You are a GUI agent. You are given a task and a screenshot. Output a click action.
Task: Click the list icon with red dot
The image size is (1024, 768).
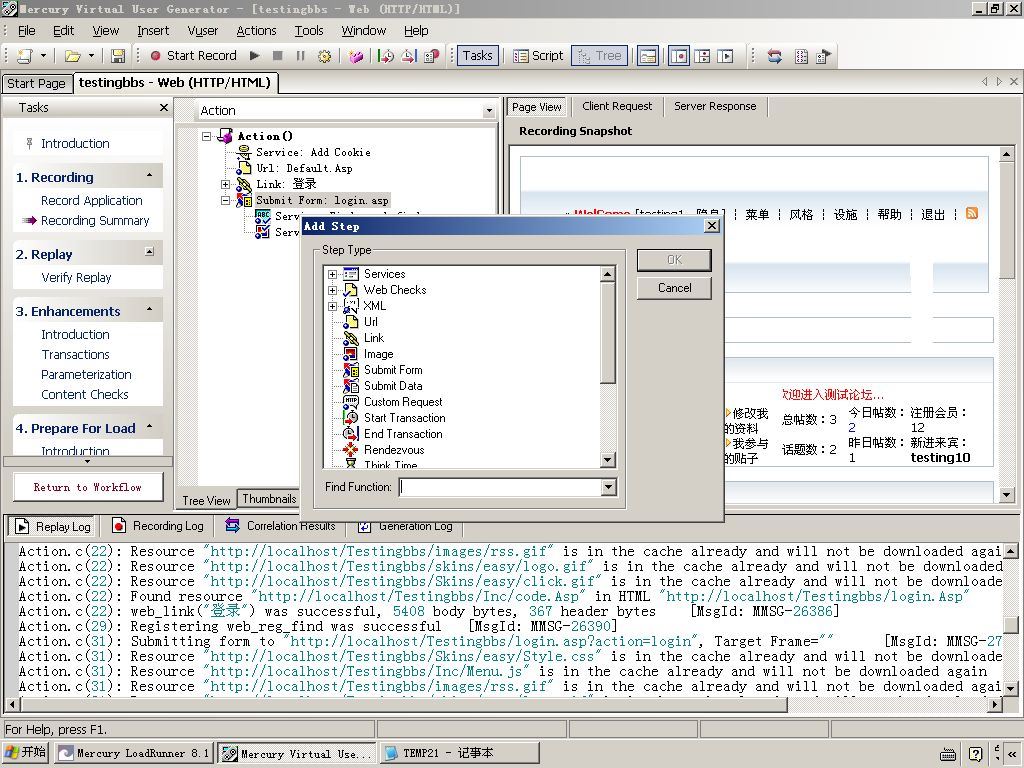click(x=432, y=56)
